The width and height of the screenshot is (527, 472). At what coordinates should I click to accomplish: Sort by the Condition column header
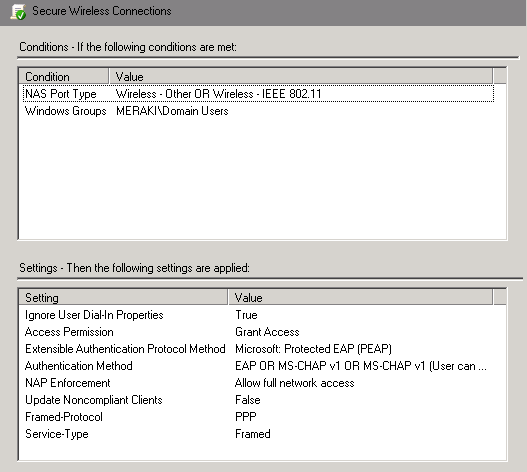pyautogui.click(x=64, y=77)
